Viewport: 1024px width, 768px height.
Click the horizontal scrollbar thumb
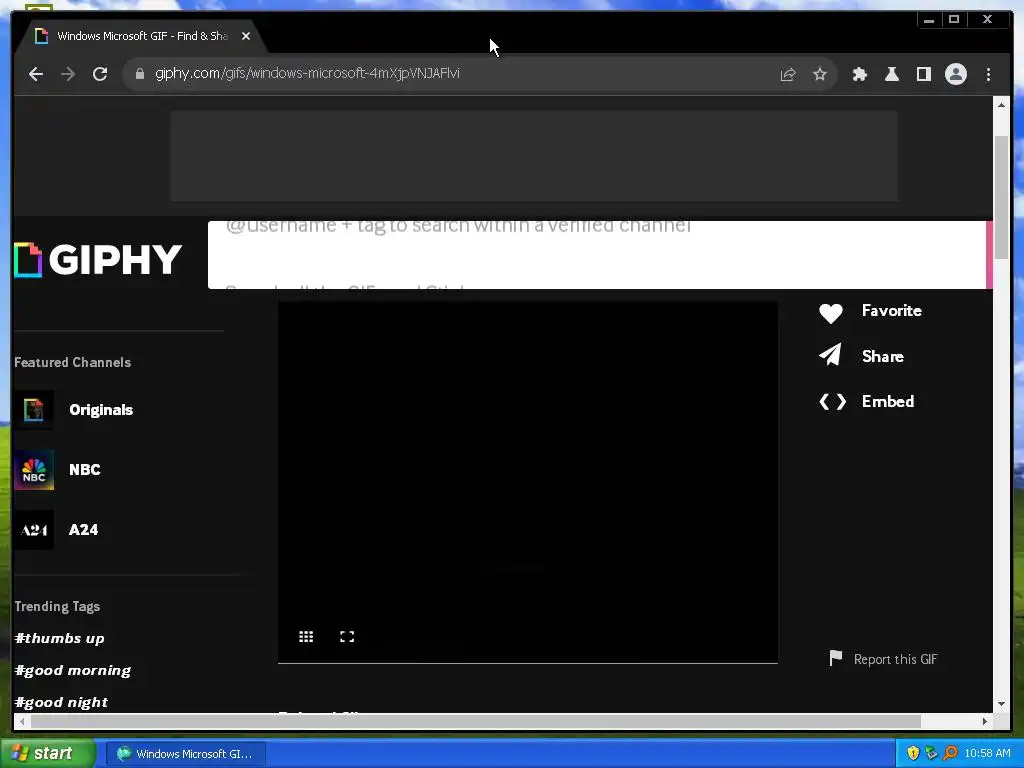tap(476, 722)
